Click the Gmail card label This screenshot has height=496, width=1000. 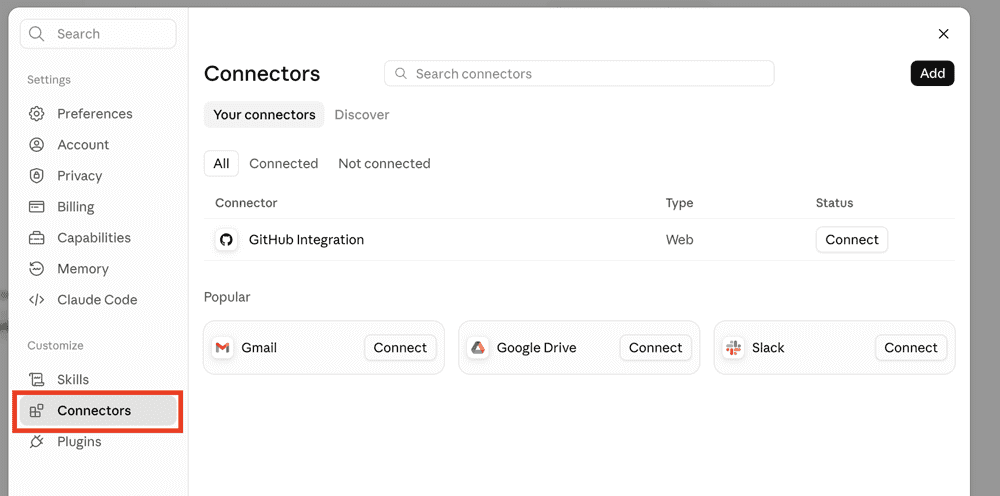[x=259, y=347]
